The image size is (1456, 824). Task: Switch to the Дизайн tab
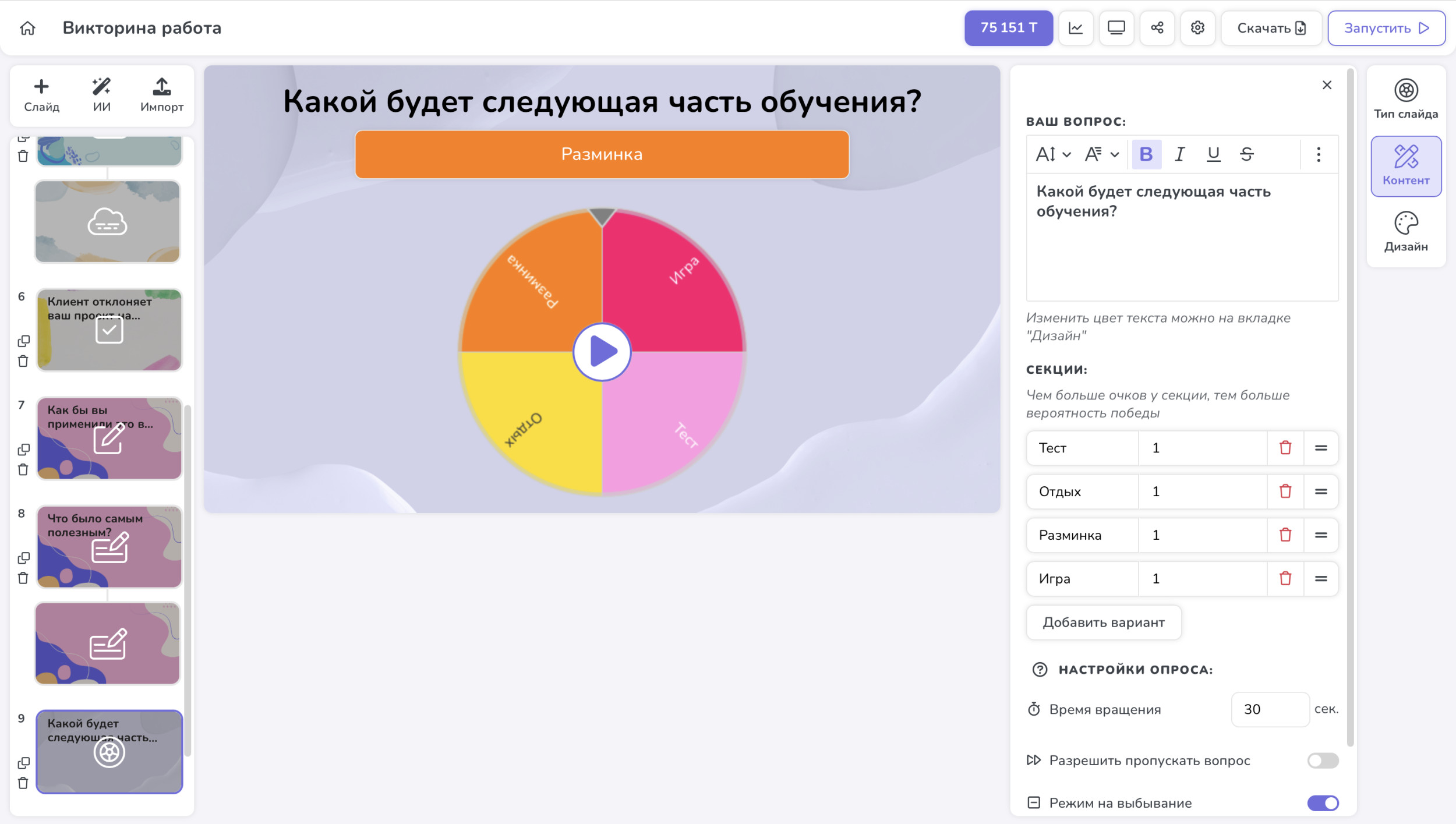click(1405, 232)
